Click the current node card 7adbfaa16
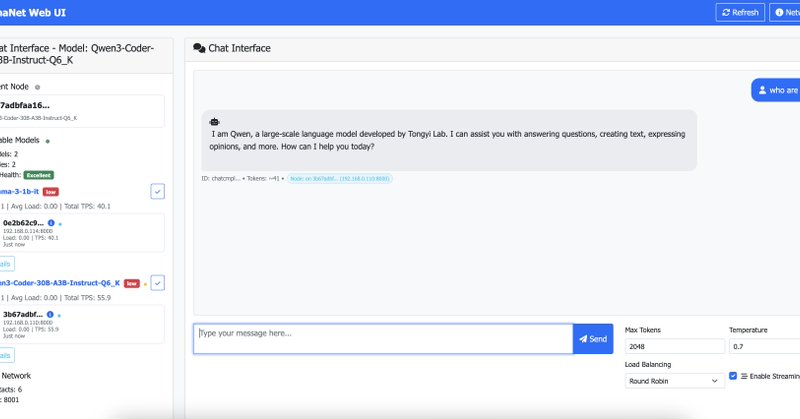The width and height of the screenshot is (800, 419). click(82, 111)
